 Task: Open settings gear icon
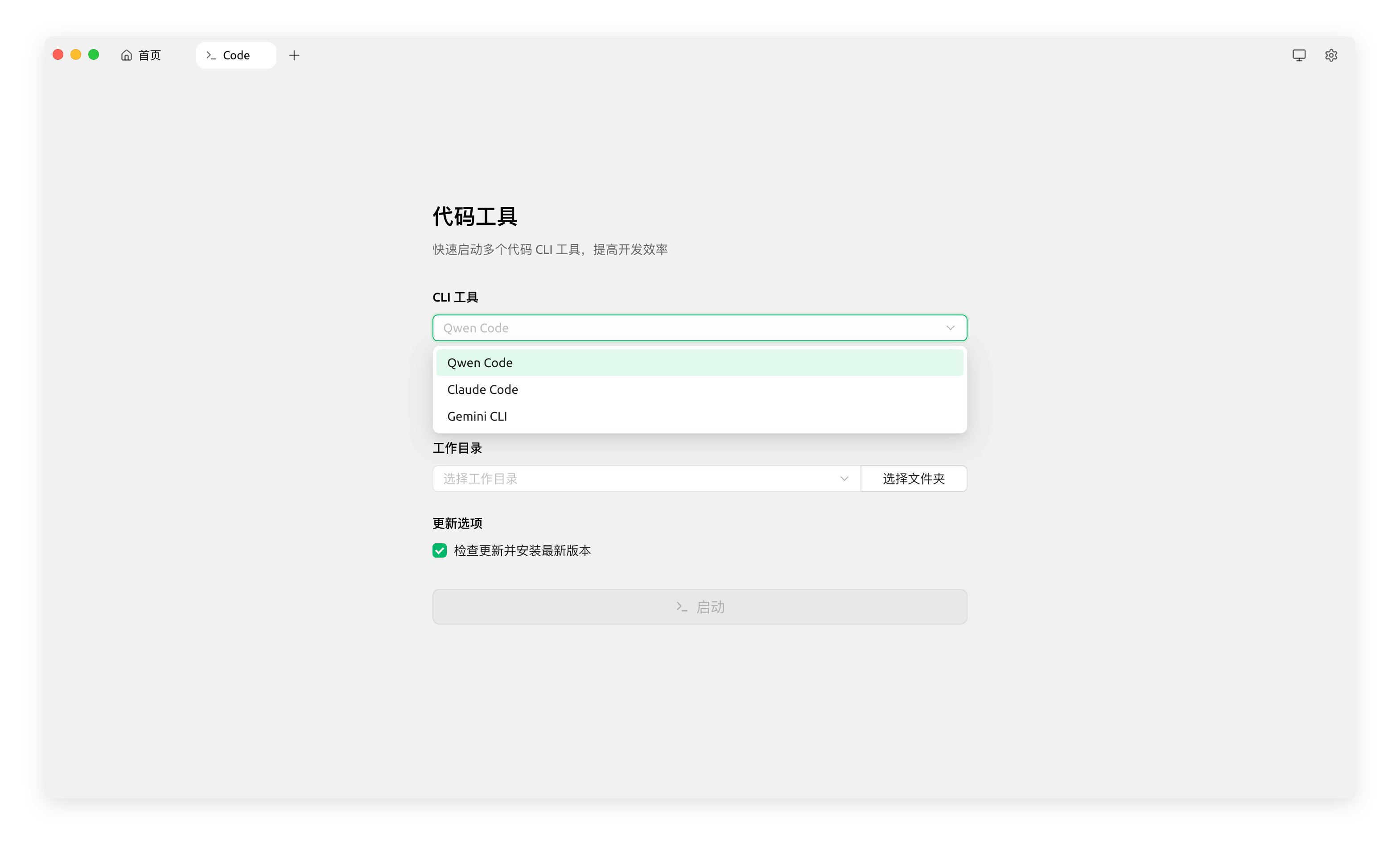click(x=1331, y=55)
